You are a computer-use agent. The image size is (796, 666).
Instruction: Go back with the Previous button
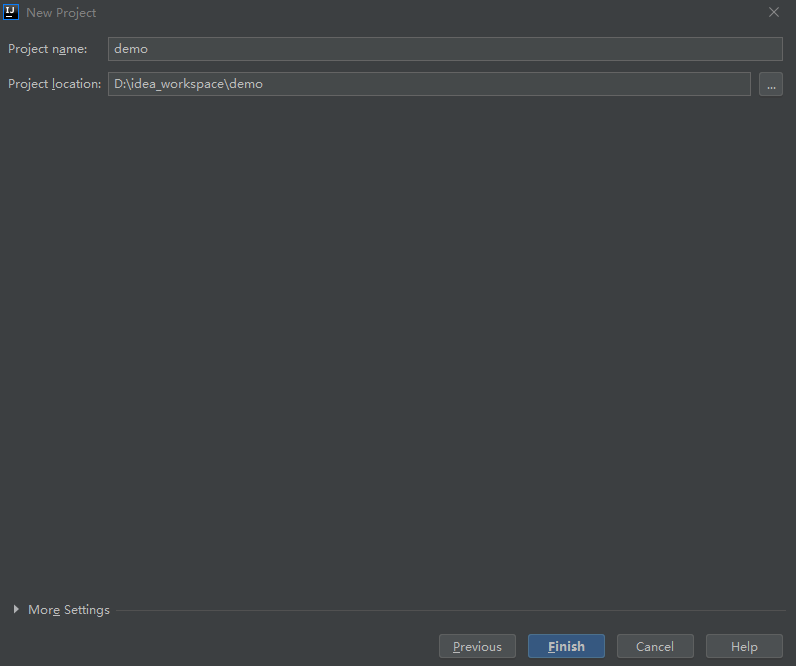point(477,646)
